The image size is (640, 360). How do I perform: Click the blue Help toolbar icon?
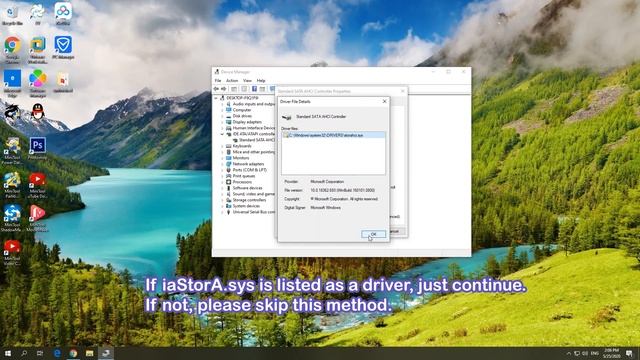click(254, 89)
